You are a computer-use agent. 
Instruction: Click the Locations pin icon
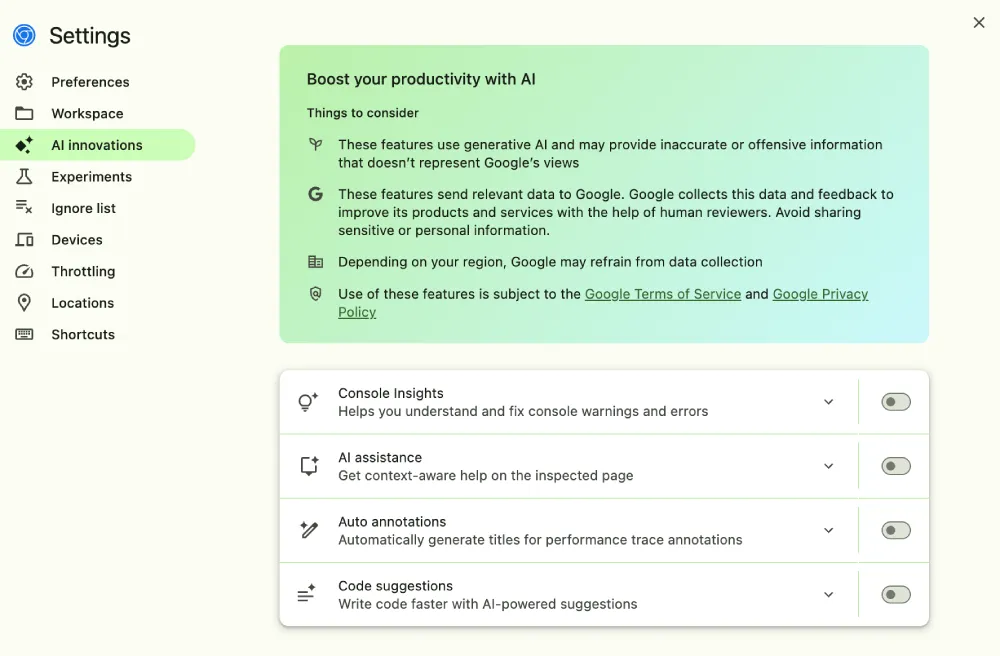(x=24, y=303)
